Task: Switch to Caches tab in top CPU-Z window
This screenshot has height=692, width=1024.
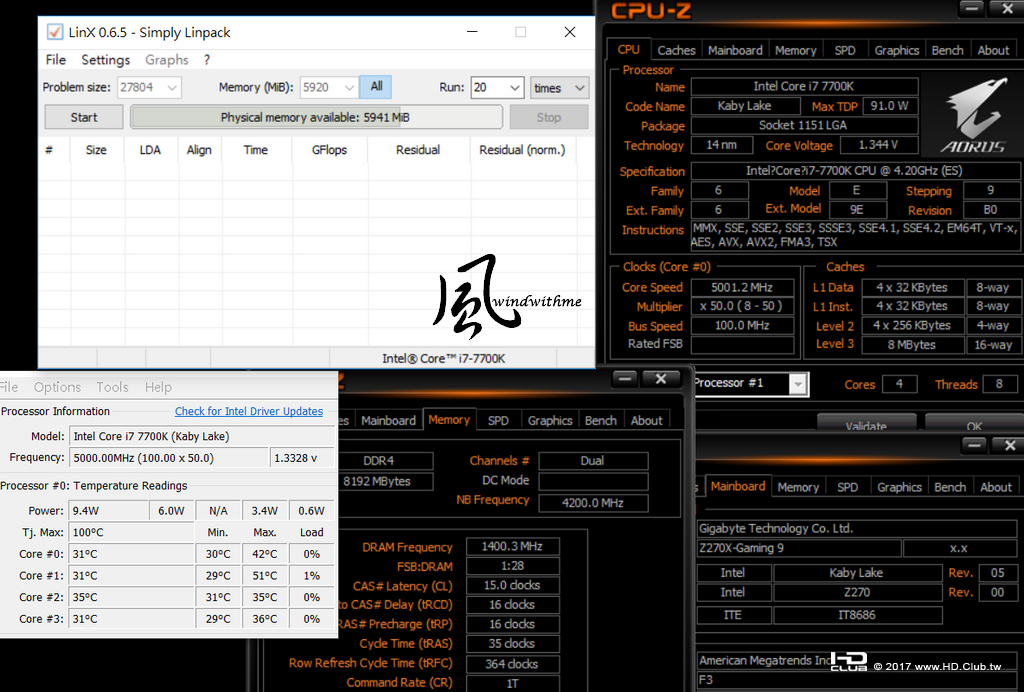Action: click(676, 50)
